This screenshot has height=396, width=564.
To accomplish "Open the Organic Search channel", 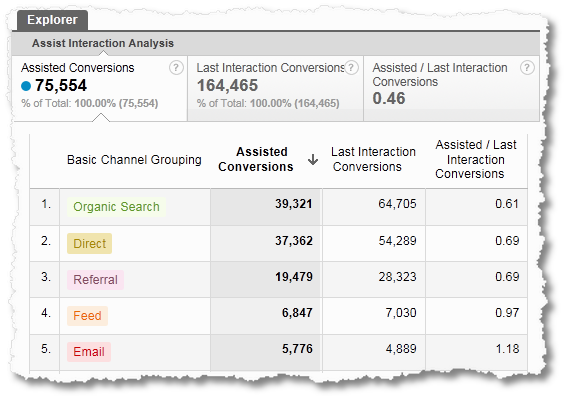I will click(x=116, y=207).
